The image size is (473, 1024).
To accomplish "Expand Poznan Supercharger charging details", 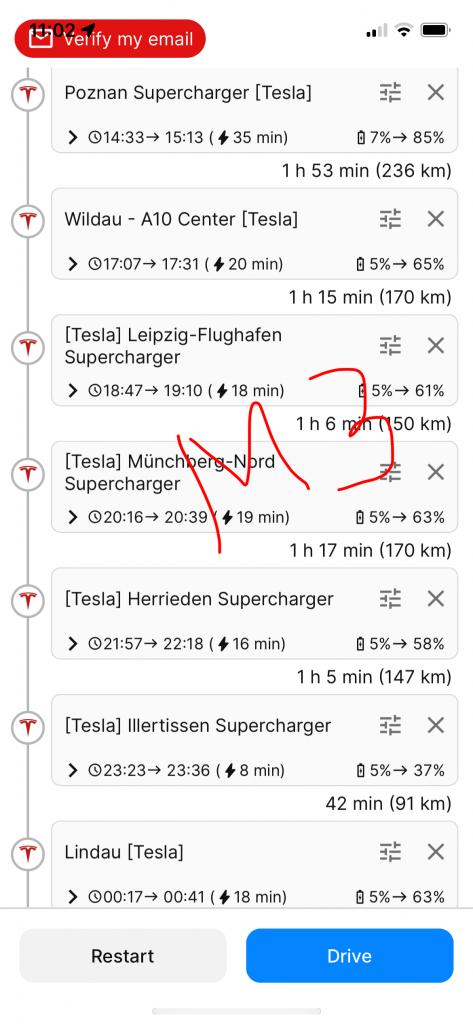I will (x=73, y=138).
